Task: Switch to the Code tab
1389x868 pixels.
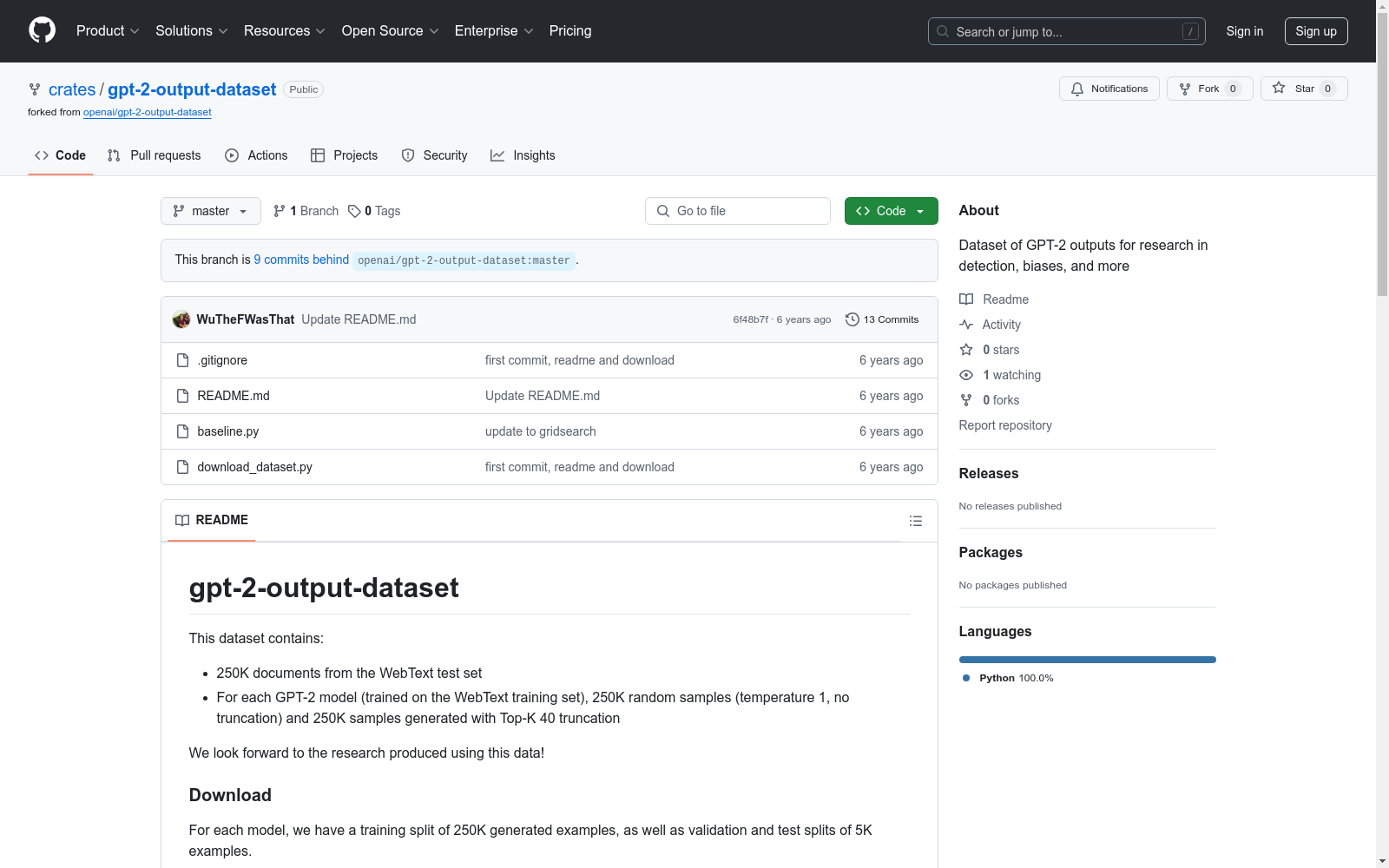Action: 61,155
